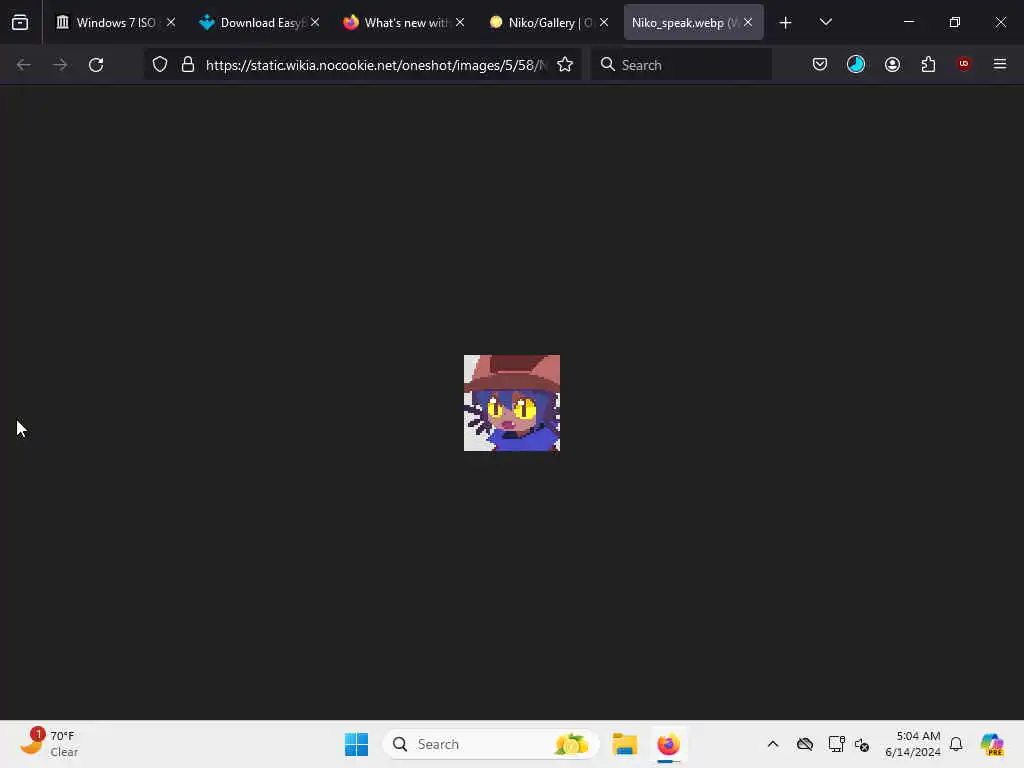Open the Windows Start menu
The height and width of the screenshot is (768, 1024).
(x=357, y=744)
